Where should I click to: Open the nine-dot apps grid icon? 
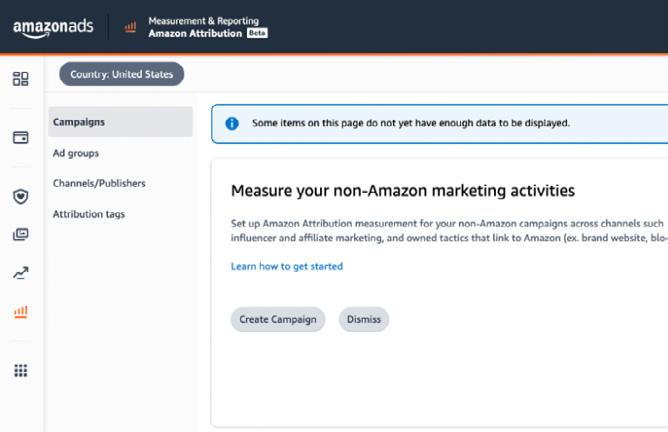tap(21, 371)
